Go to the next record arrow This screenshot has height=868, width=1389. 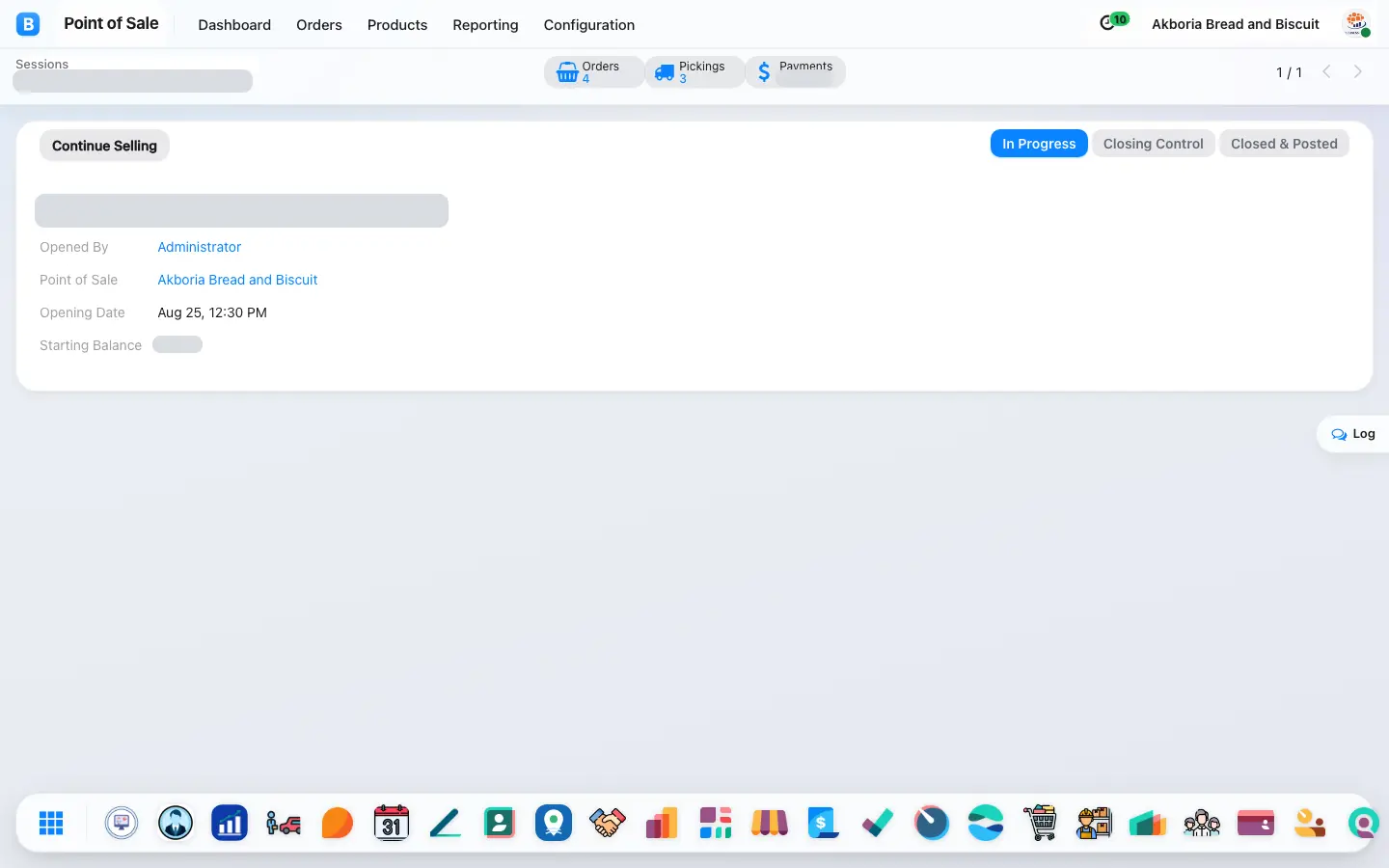(1358, 71)
